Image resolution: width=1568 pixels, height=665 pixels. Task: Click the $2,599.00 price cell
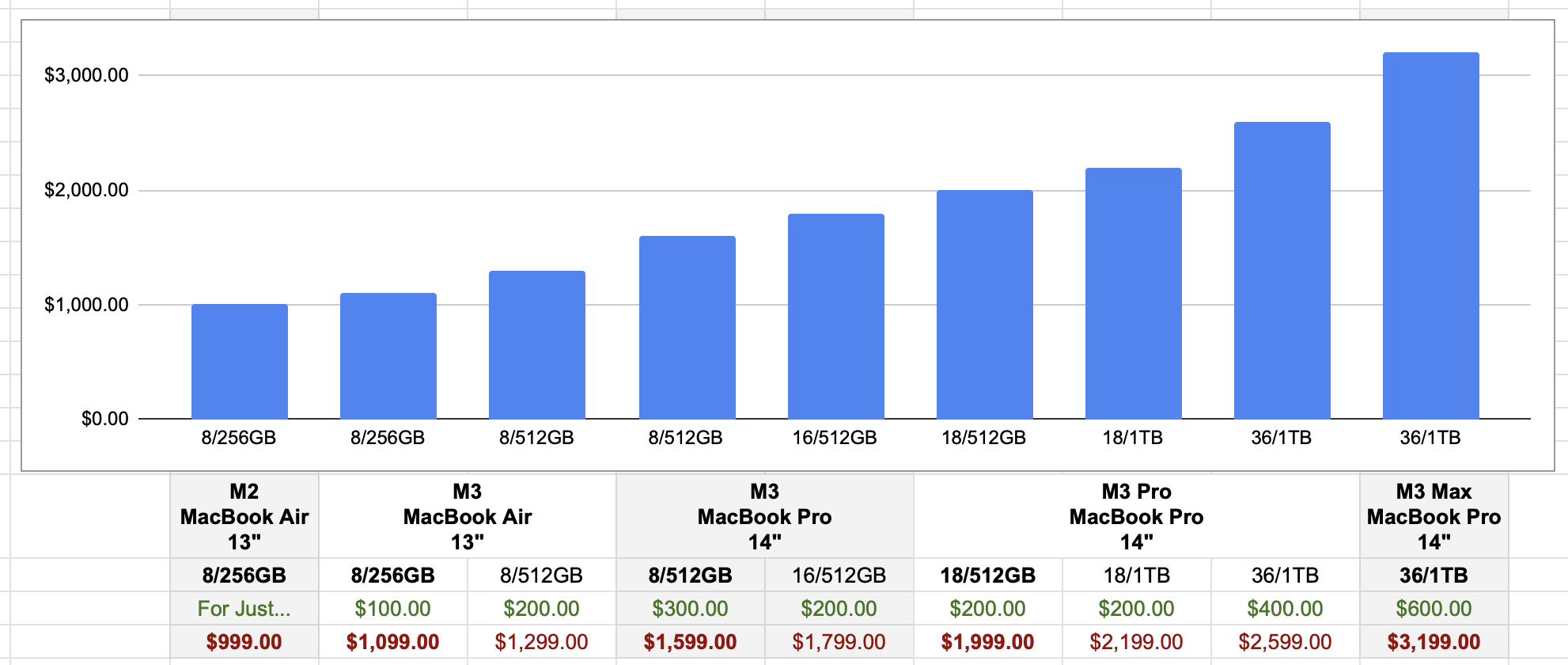click(x=1286, y=642)
